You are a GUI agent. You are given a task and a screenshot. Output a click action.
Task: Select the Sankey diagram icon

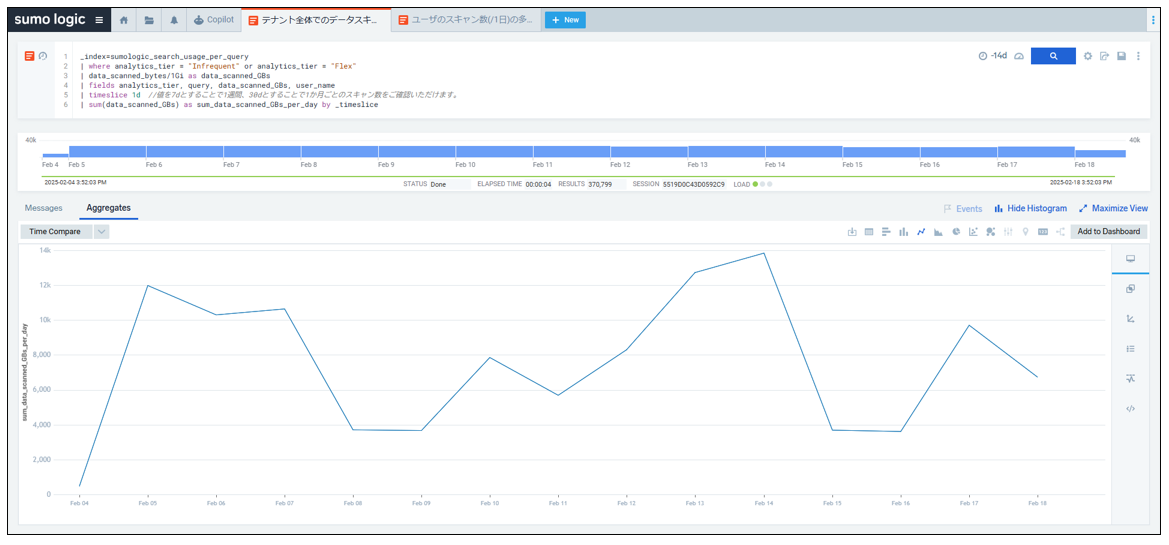coord(1060,232)
